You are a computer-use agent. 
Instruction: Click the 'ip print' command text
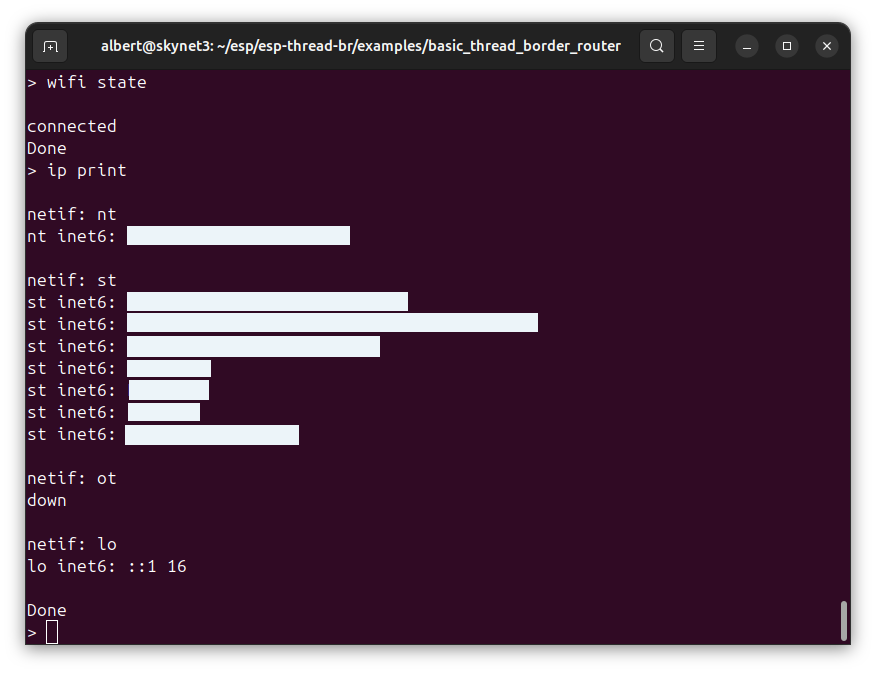(x=86, y=170)
